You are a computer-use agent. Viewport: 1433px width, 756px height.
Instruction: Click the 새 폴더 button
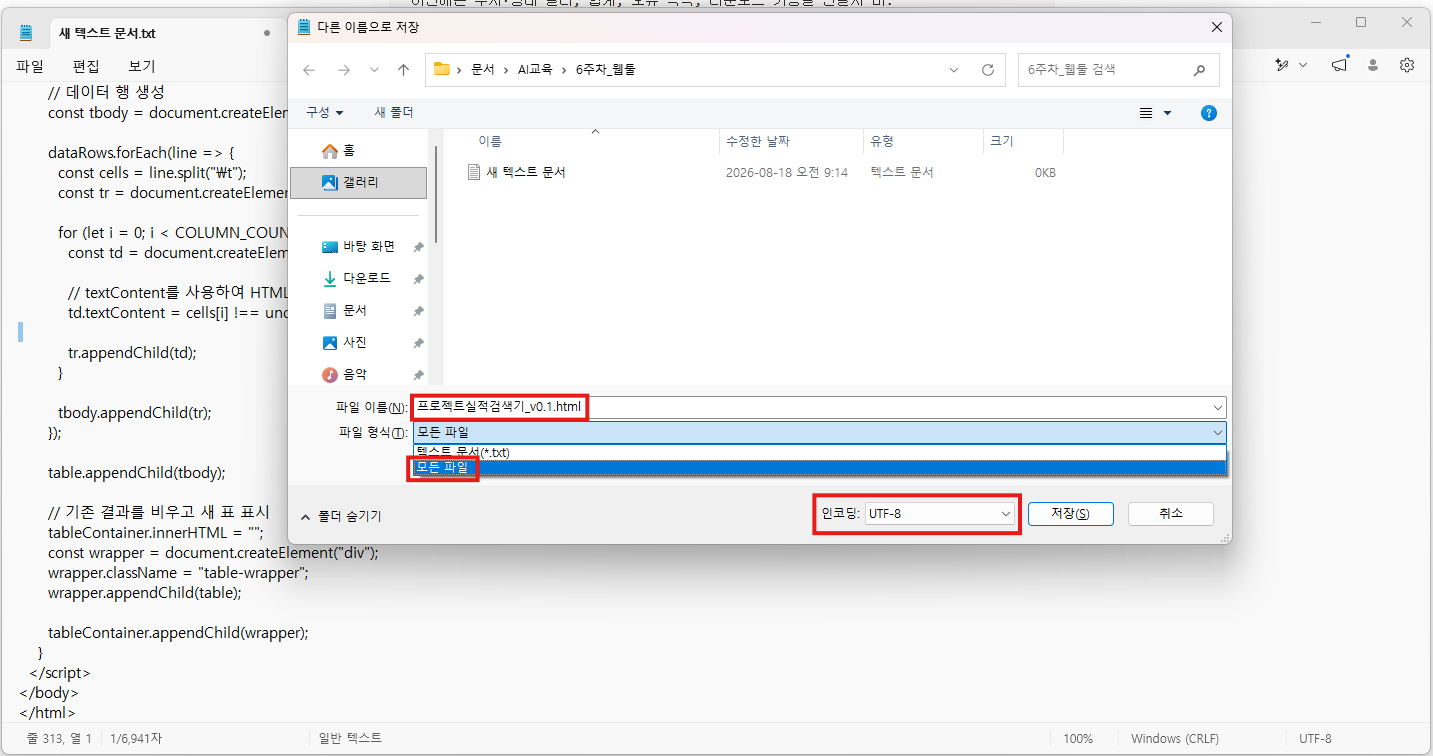click(x=394, y=112)
